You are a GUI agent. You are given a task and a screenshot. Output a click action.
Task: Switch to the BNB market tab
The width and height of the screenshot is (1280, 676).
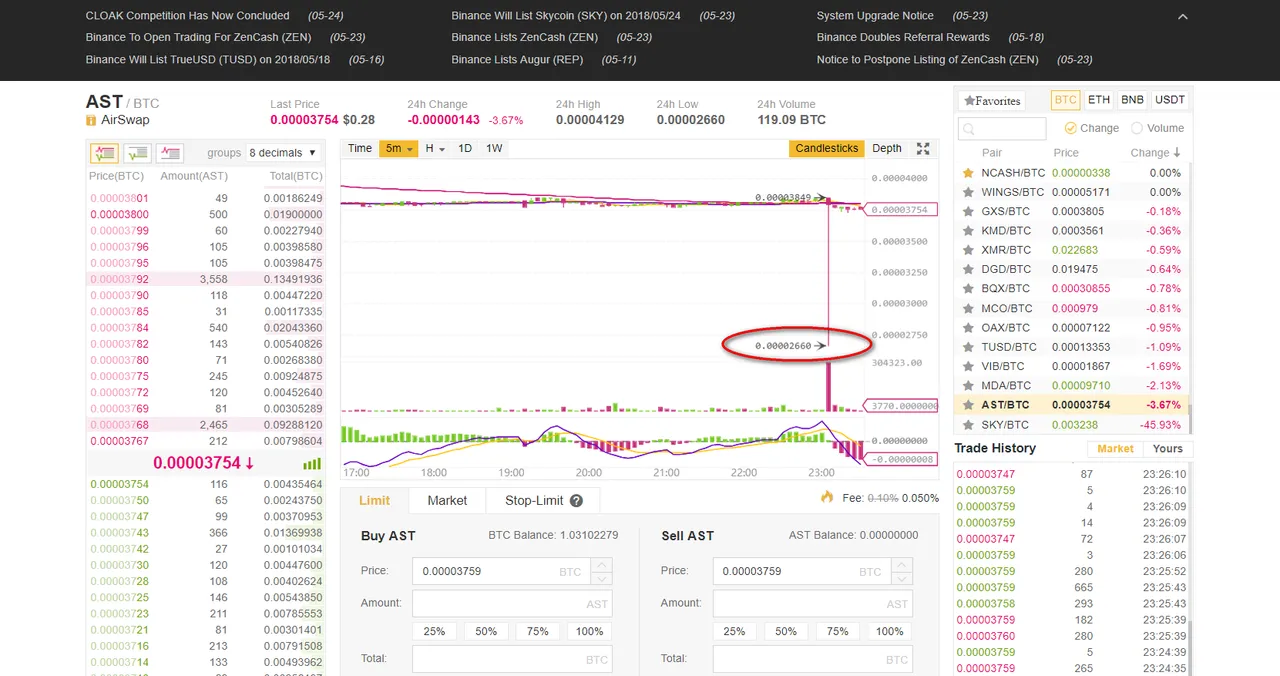tap(1132, 100)
